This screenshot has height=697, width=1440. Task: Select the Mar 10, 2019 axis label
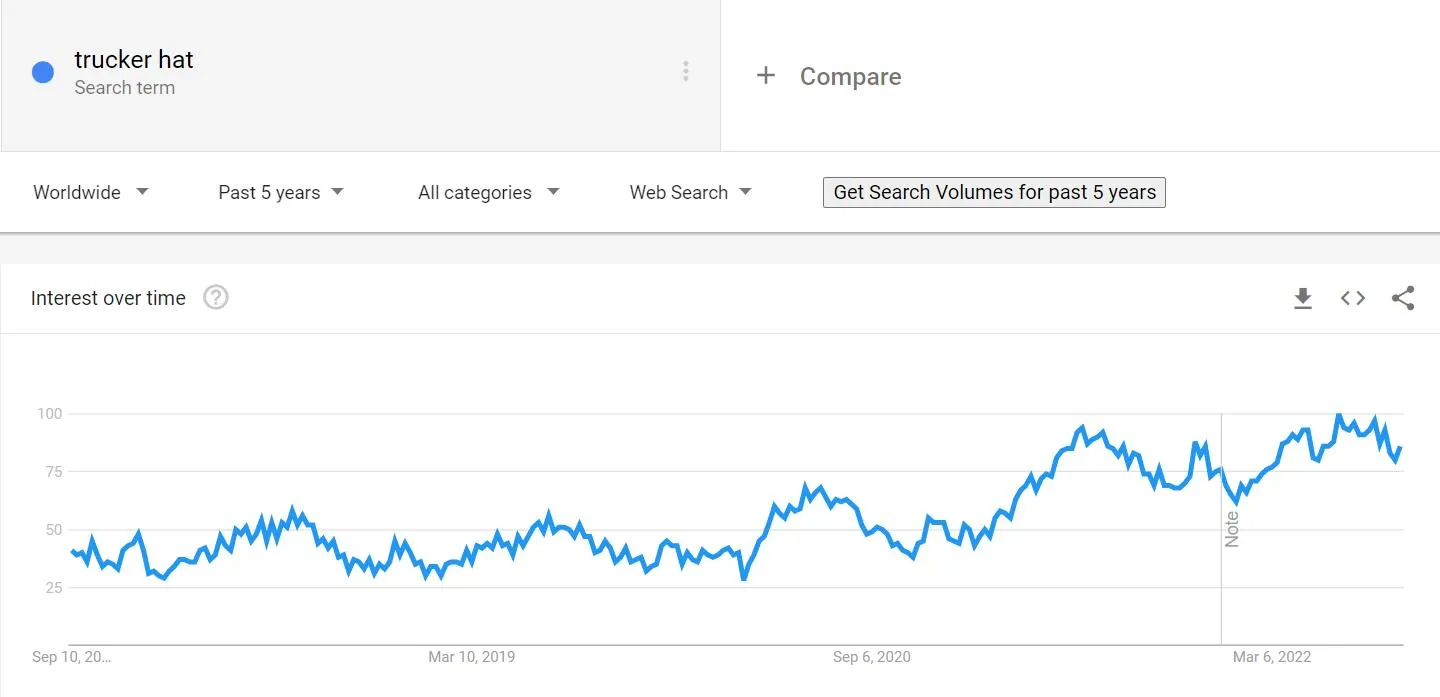tap(472, 657)
